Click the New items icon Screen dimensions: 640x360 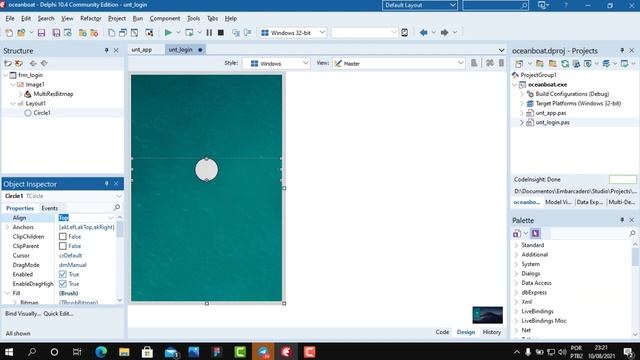[x=9, y=33]
